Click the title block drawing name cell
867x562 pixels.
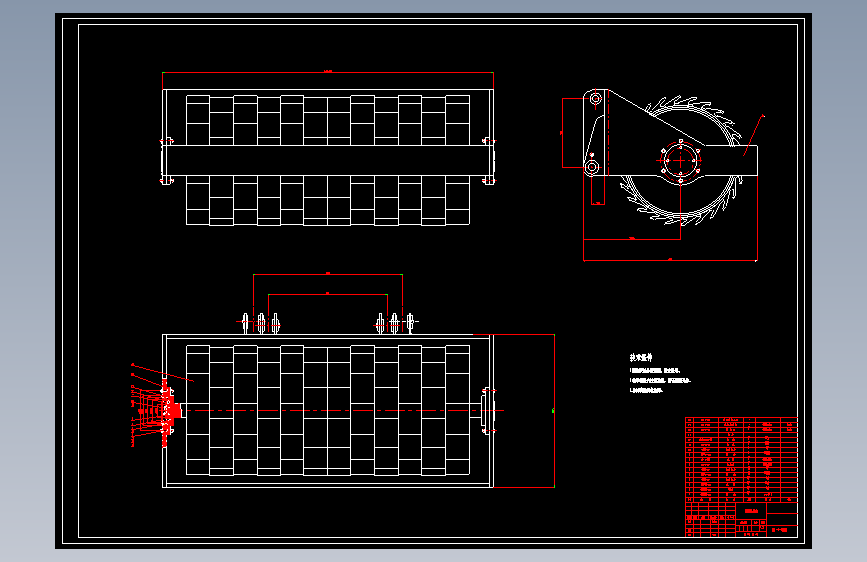coord(751,511)
